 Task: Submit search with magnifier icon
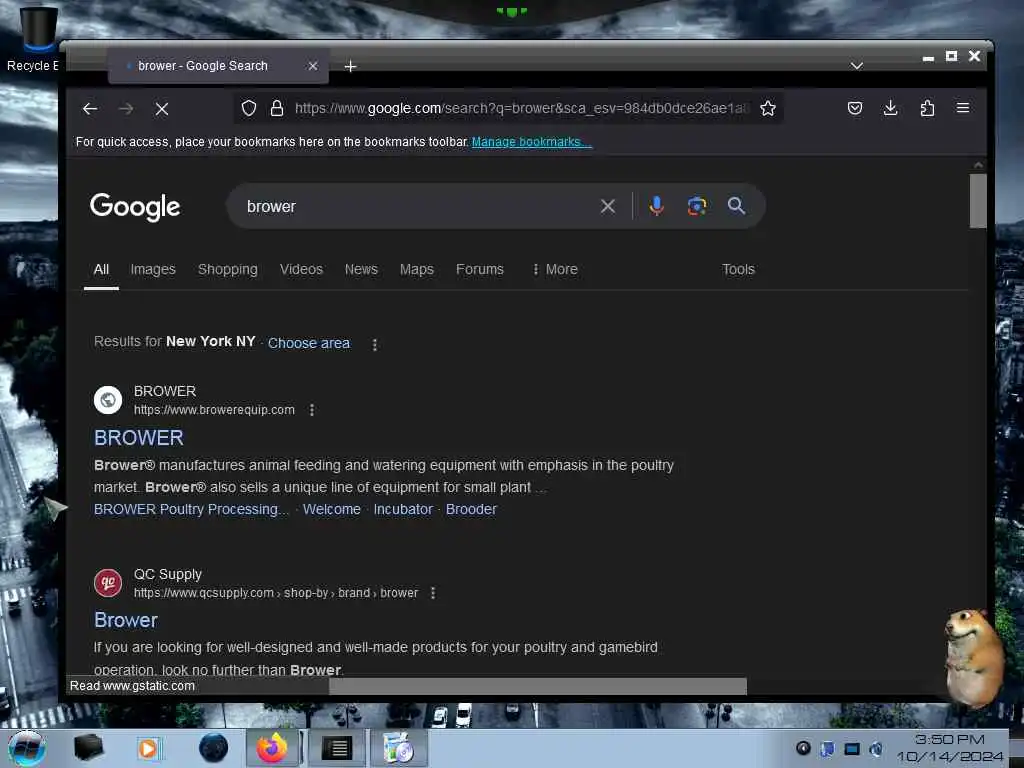click(x=736, y=206)
